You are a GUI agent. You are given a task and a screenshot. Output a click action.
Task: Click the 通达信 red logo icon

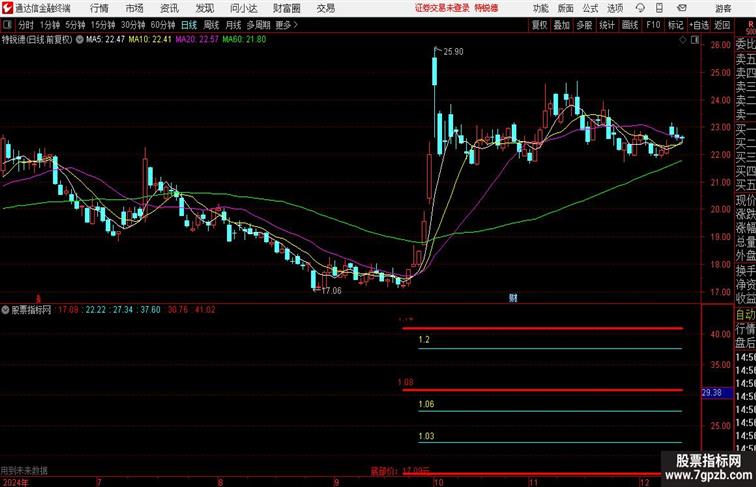tap(7, 8)
